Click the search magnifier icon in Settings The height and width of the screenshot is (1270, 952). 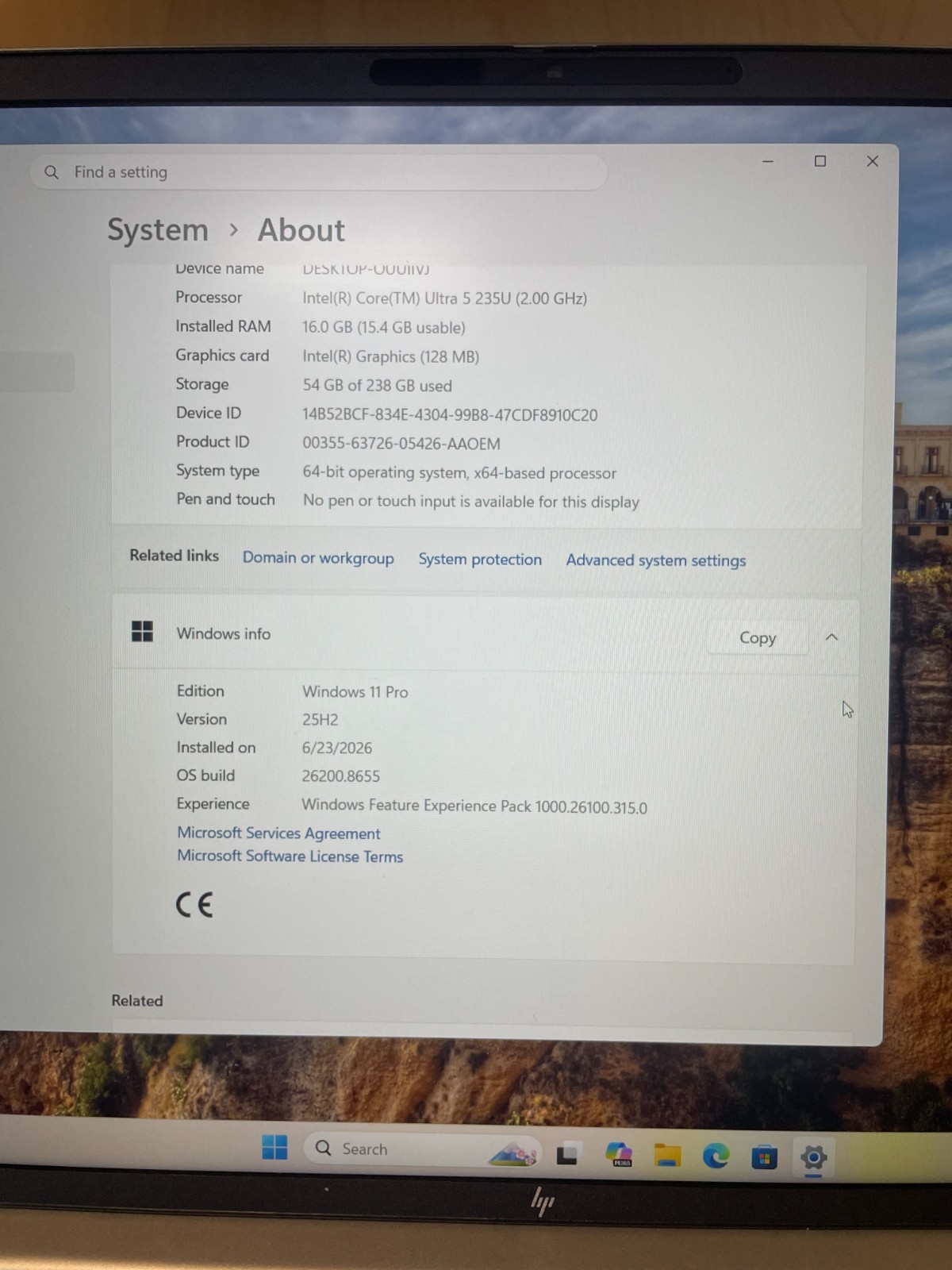[x=52, y=172]
